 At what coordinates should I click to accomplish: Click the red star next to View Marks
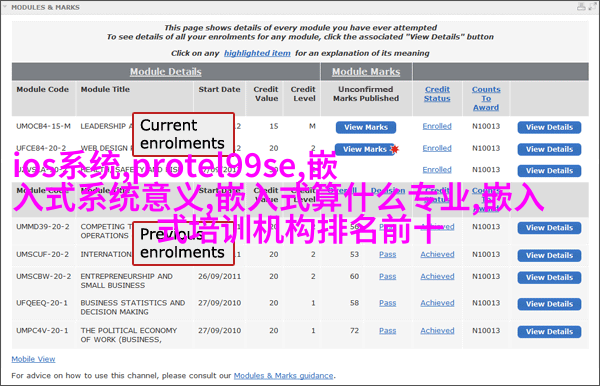point(395,149)
